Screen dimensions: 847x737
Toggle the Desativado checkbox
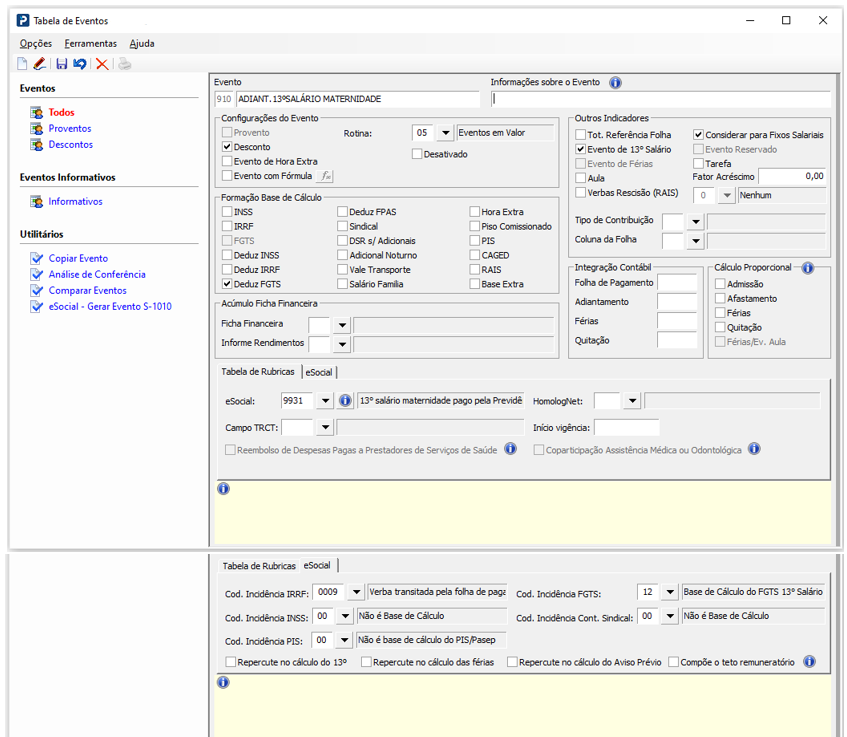tap(416, 154)
